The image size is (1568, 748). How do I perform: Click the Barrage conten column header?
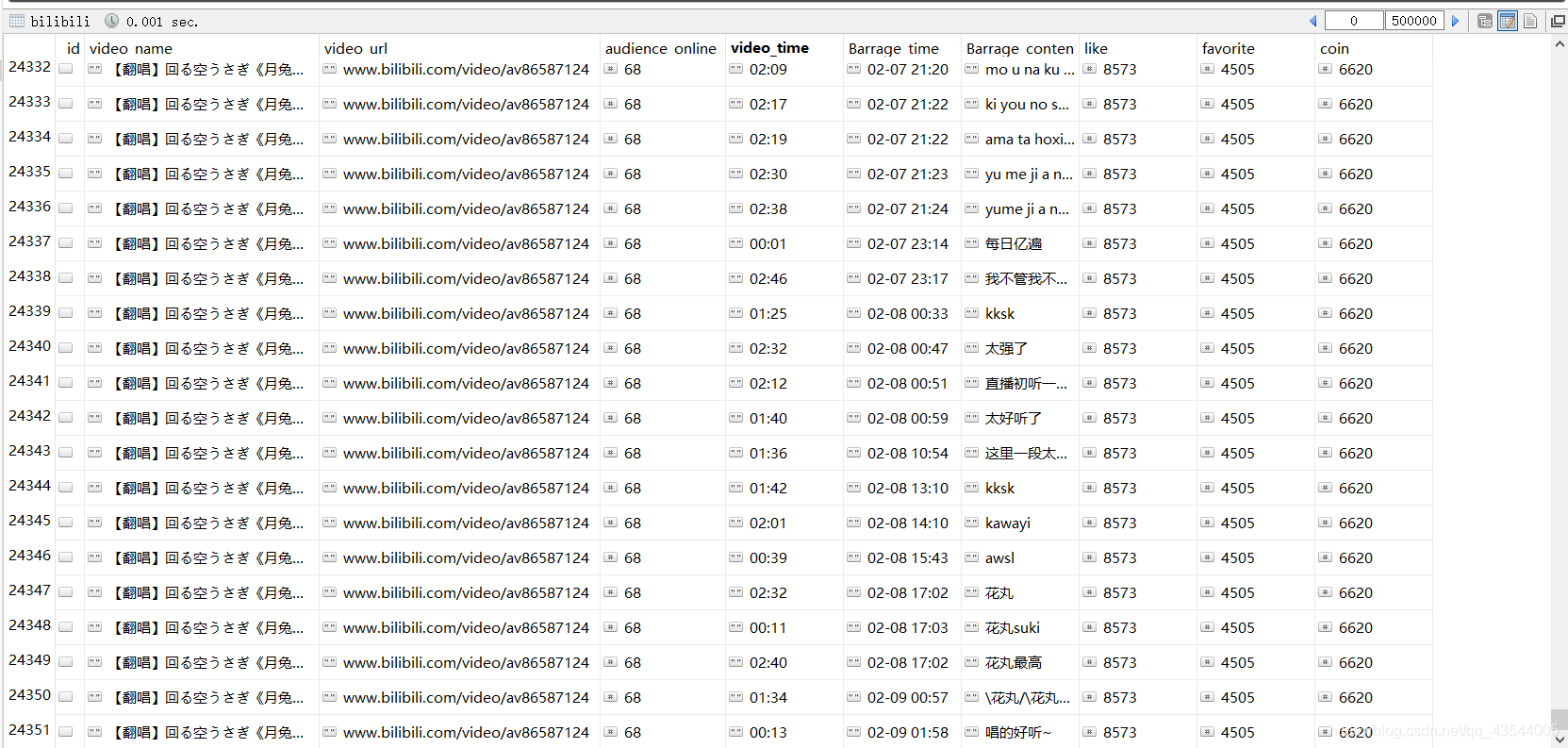tap(1020, 48)
